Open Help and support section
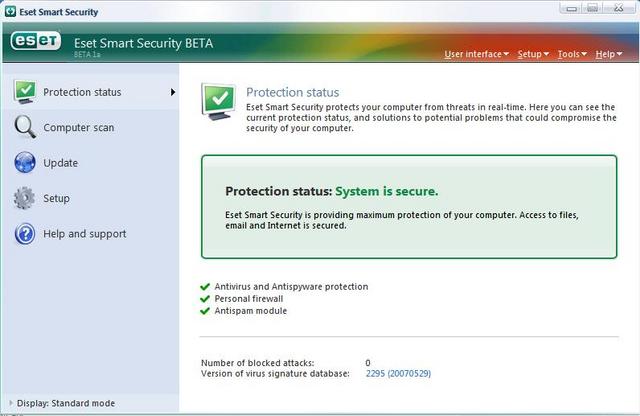The width and height of the screenshot is (640, 416). click(x=91, y=234)
